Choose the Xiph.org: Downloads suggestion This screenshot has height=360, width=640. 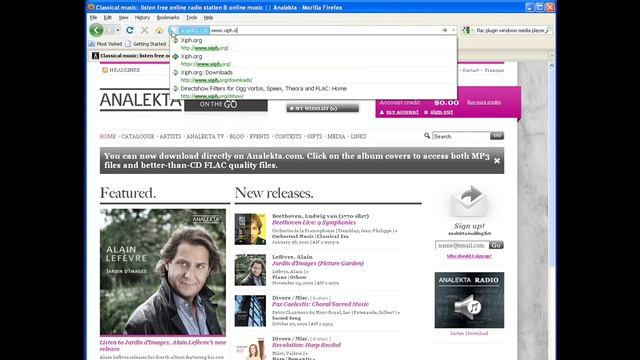(x=313, y=76)
